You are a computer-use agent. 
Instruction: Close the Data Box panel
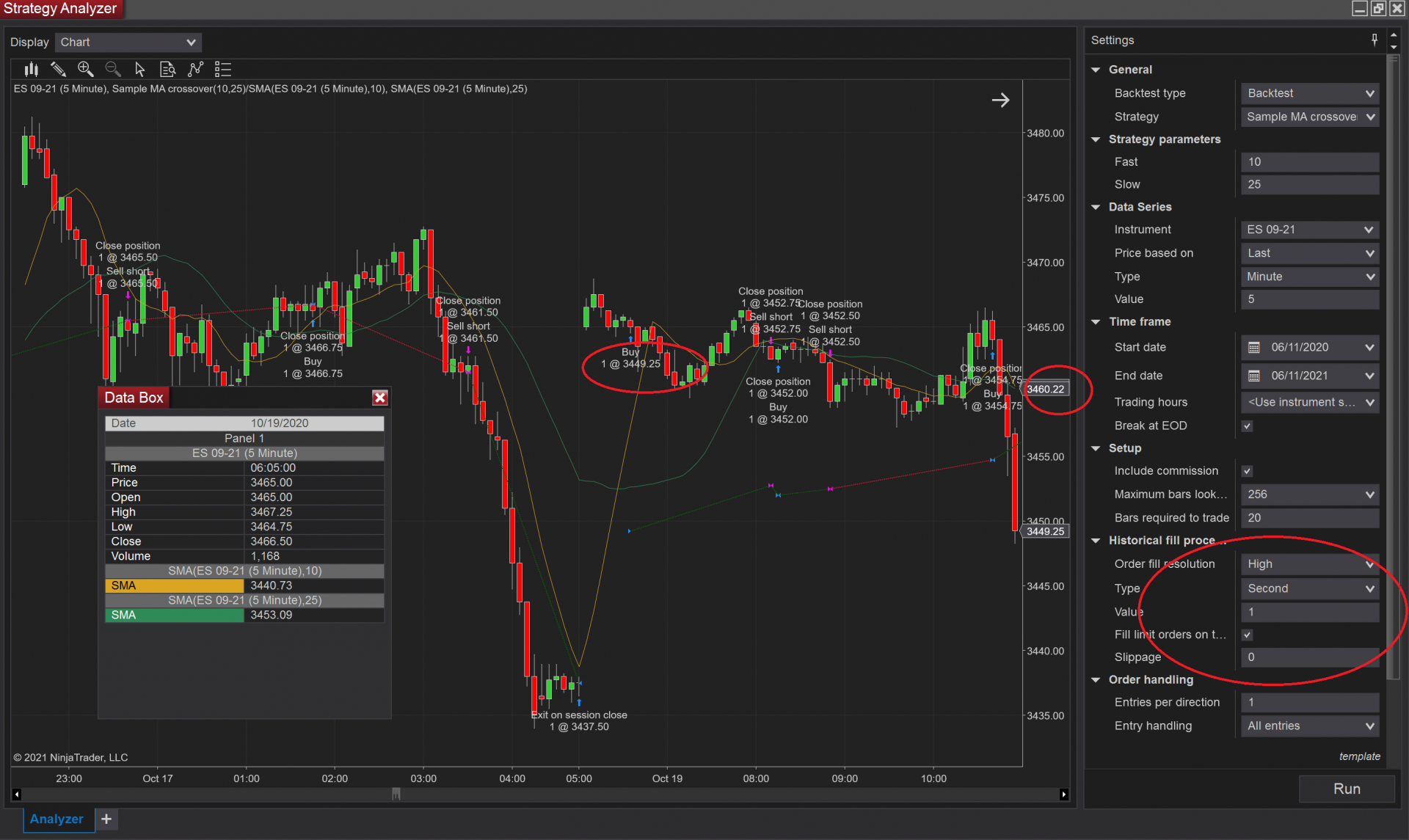tap(379, 398)
